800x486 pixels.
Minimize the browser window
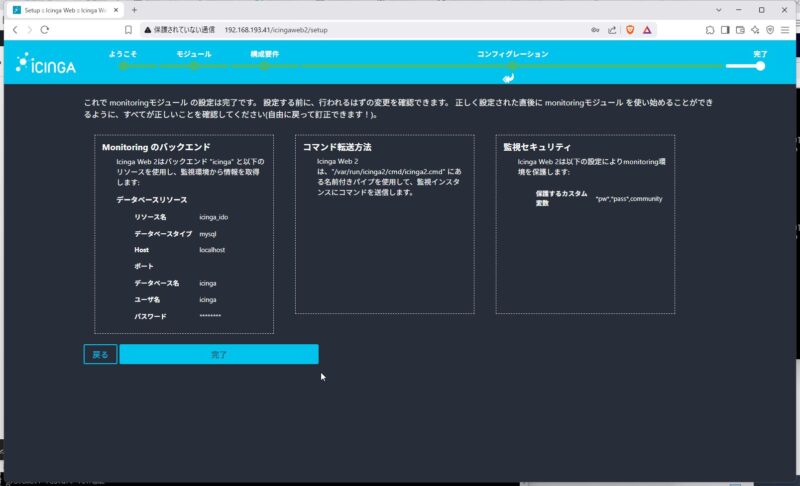coord(739,10)
